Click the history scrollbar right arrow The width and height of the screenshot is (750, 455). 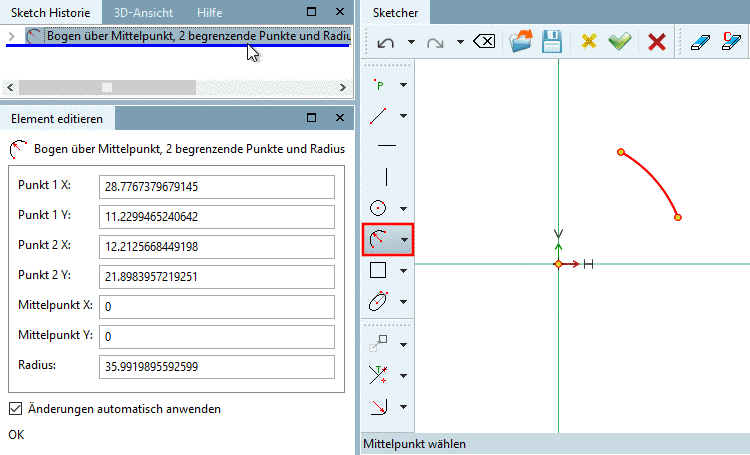click(342, 88)
